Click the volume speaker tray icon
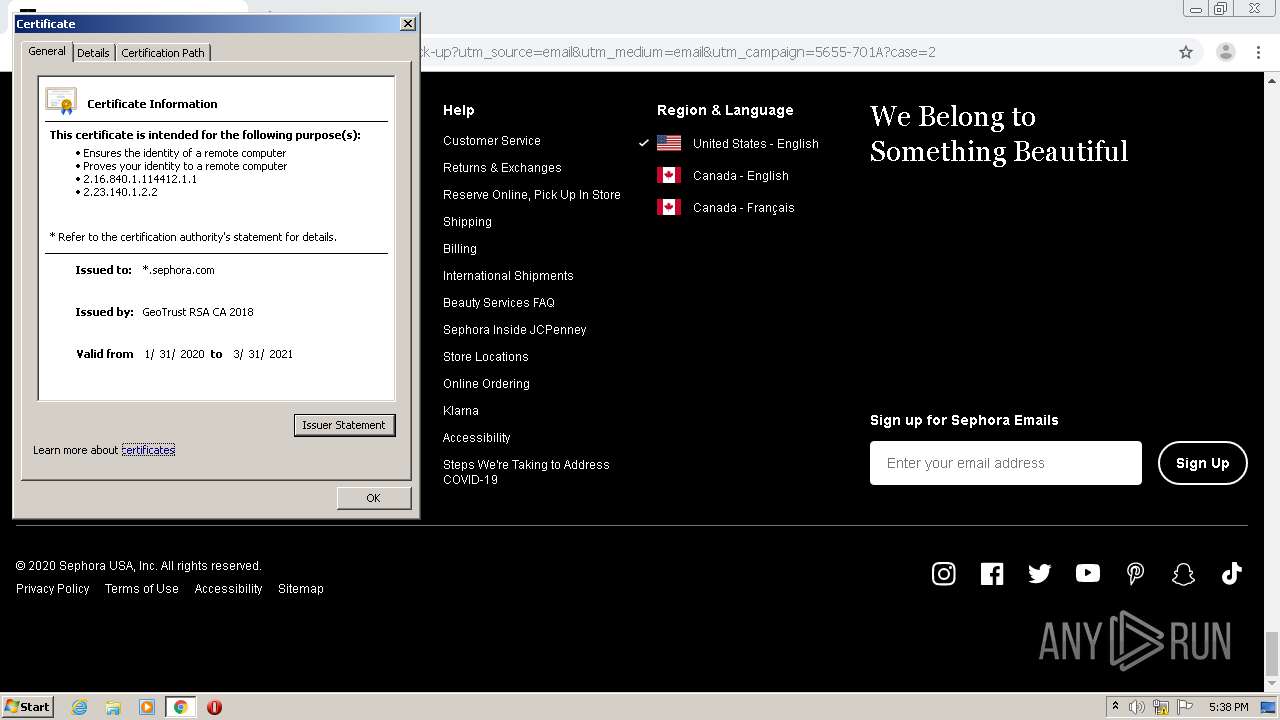 pos(1137,707)
